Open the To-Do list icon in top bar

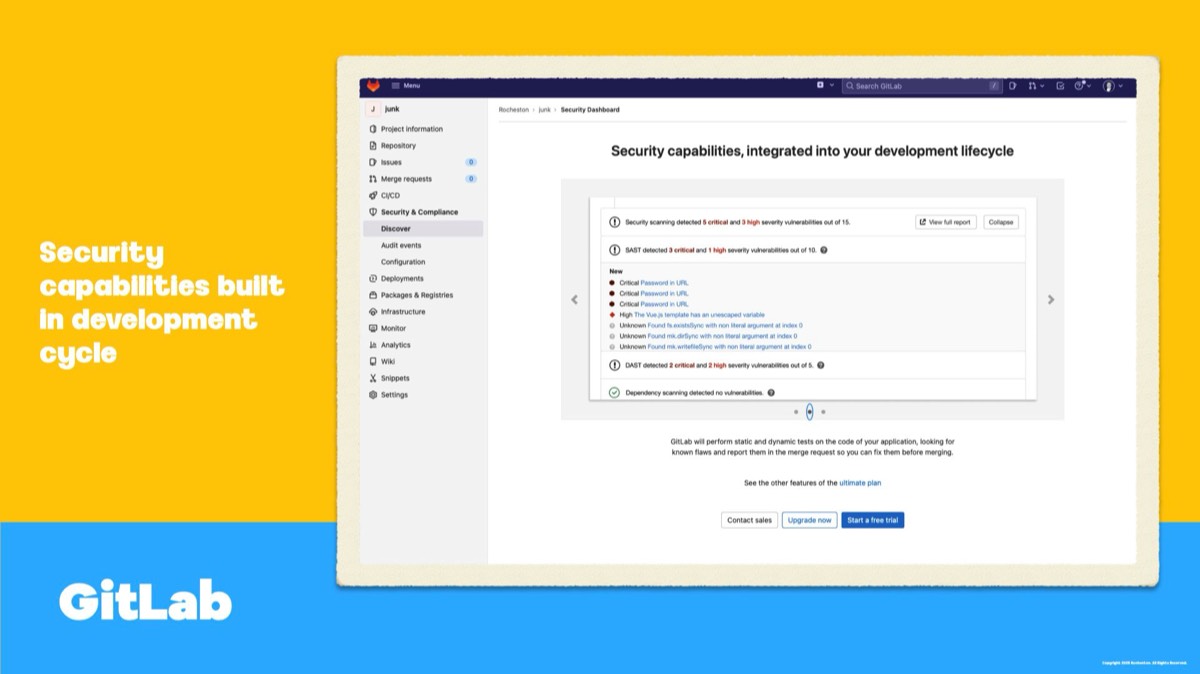(x=1060, y=86)
